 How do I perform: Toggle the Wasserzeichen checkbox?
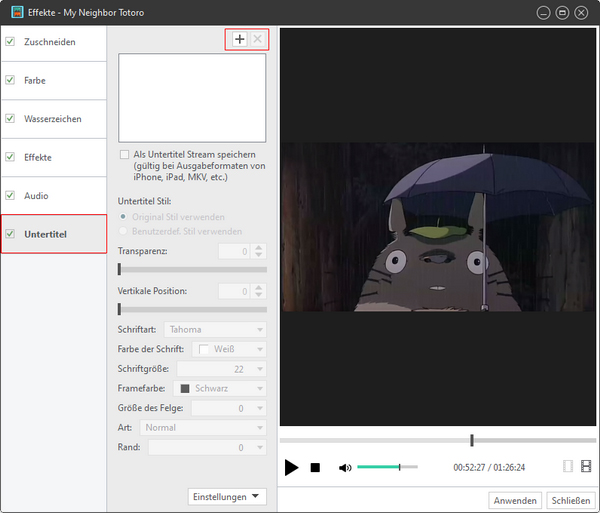click(x=10, y=119)
